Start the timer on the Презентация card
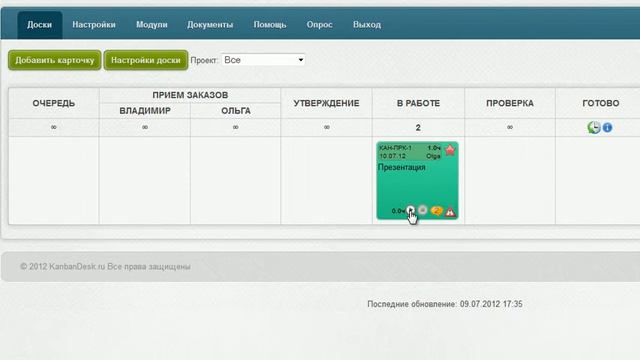640x360 pixels. click(411, 210)
